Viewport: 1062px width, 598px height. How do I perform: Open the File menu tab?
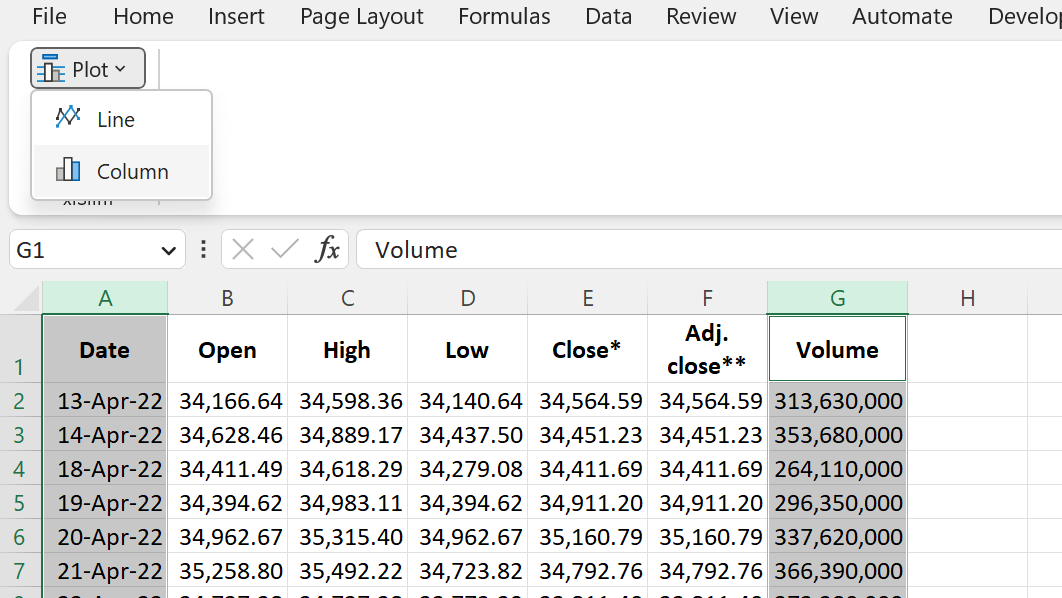click(49, 16)
